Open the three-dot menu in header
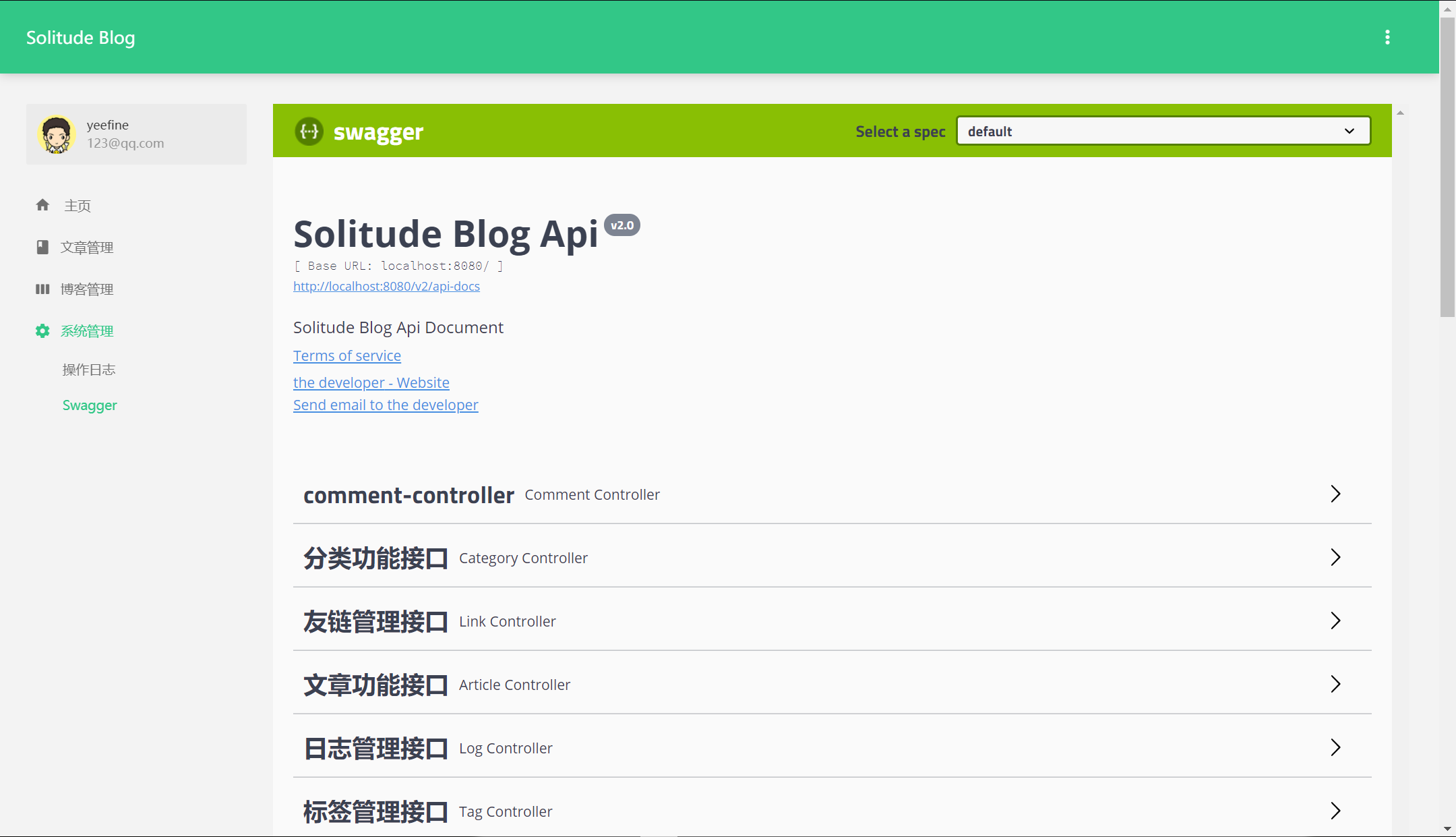Image resolution: width=1456 pixels, height=837 pixels. pos(1387,37)
